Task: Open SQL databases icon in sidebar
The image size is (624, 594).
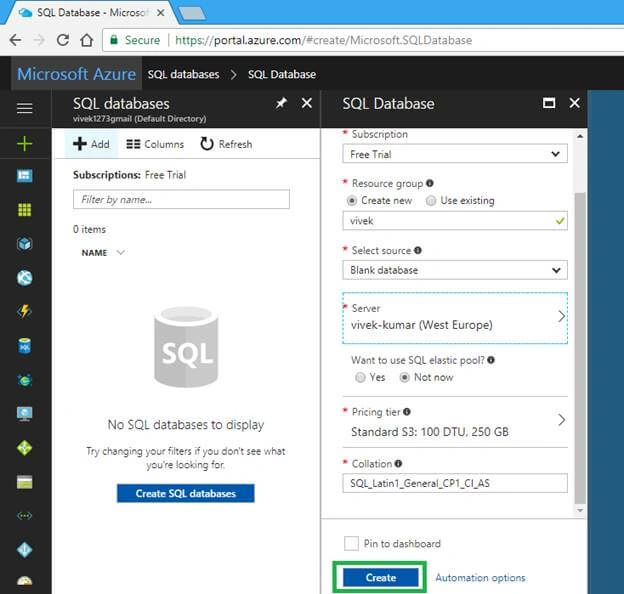Action: tap(24, 346)
